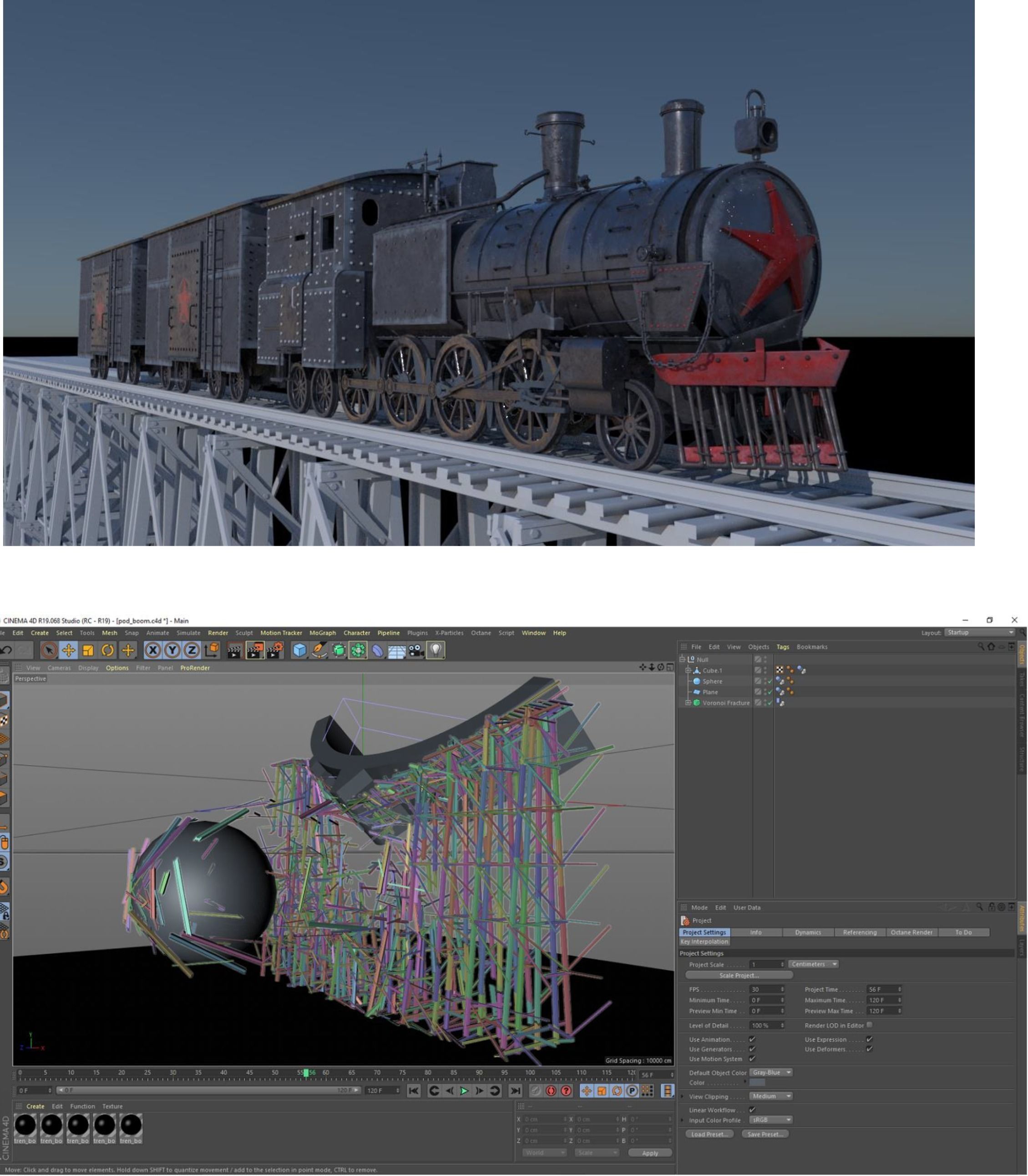Click the timeline preview range slider bar
The width and height of the screenshot is (1028, 1176).
(x=209, y=1090)
